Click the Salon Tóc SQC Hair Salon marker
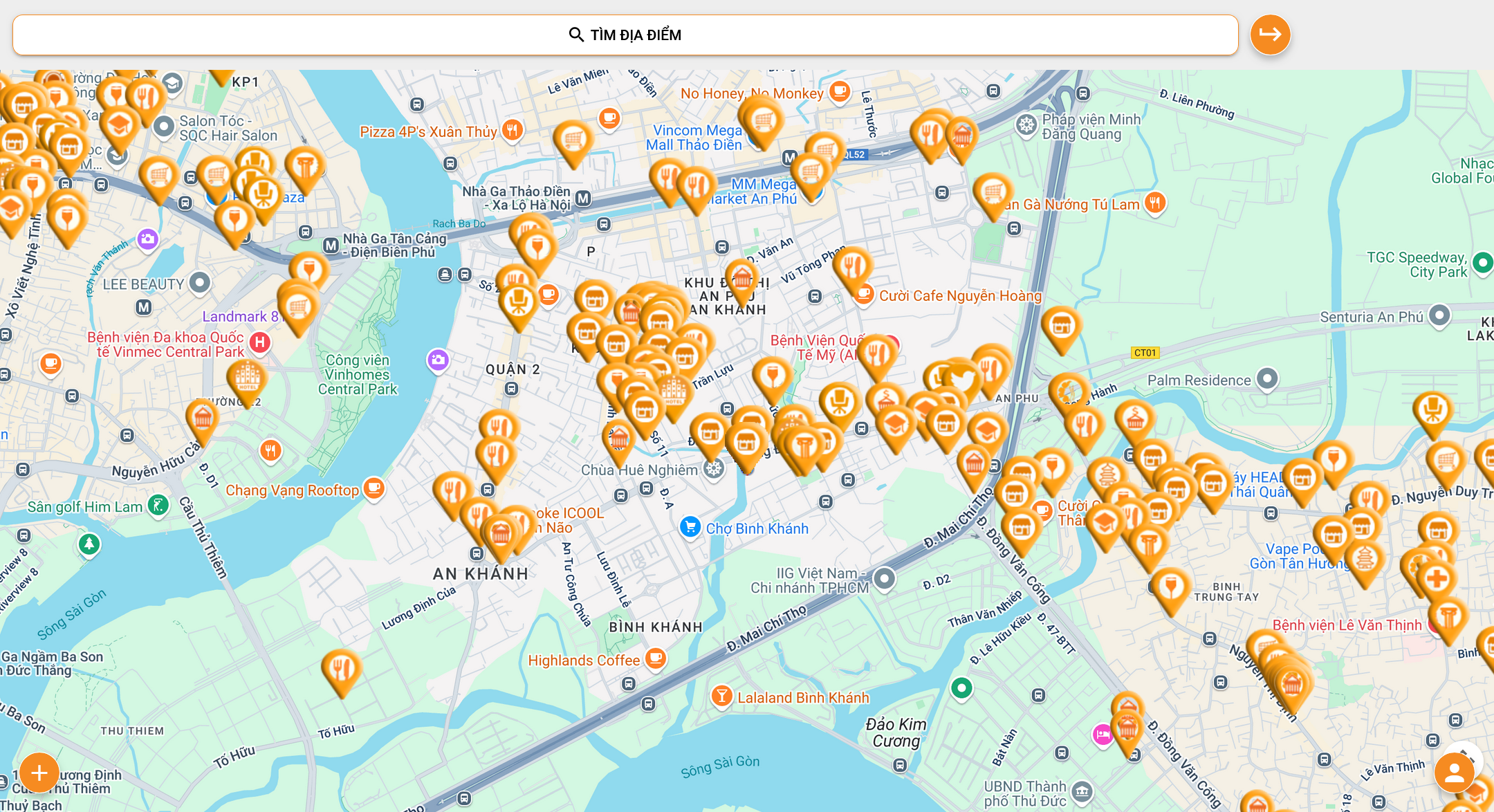This screenshot has width=1494, height=812. coord(164,127)
